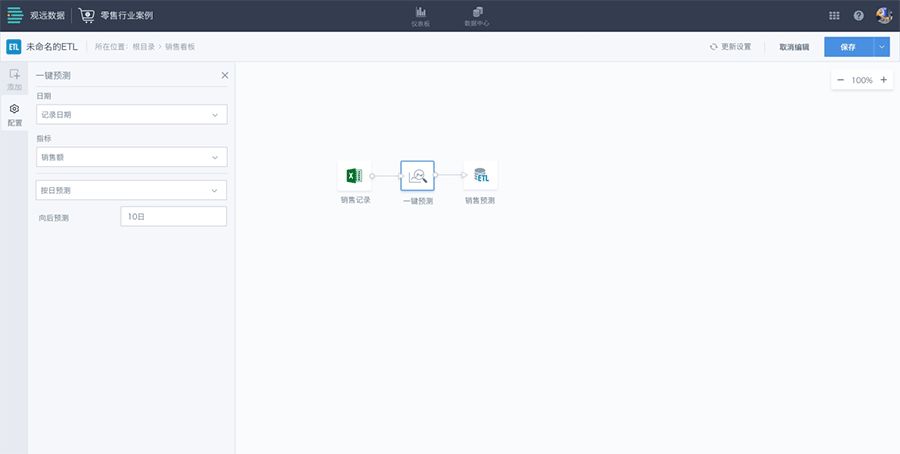Screen dimensions: 900x454
Task: Select the 配置 config sidebar tab
Action: [14, 115]
